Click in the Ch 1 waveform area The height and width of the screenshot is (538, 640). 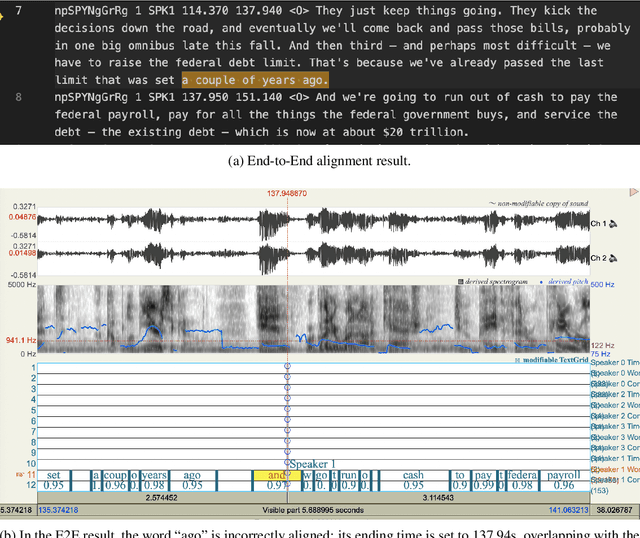pos(313,222)
